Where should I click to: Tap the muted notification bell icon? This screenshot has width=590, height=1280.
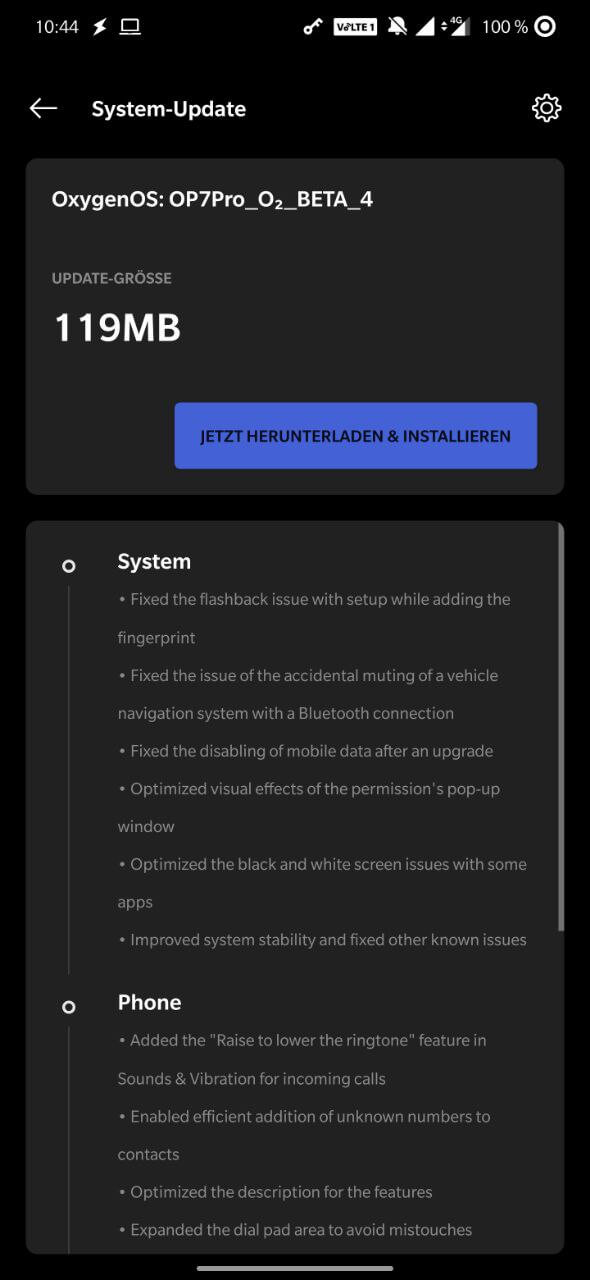pos(397,27)
